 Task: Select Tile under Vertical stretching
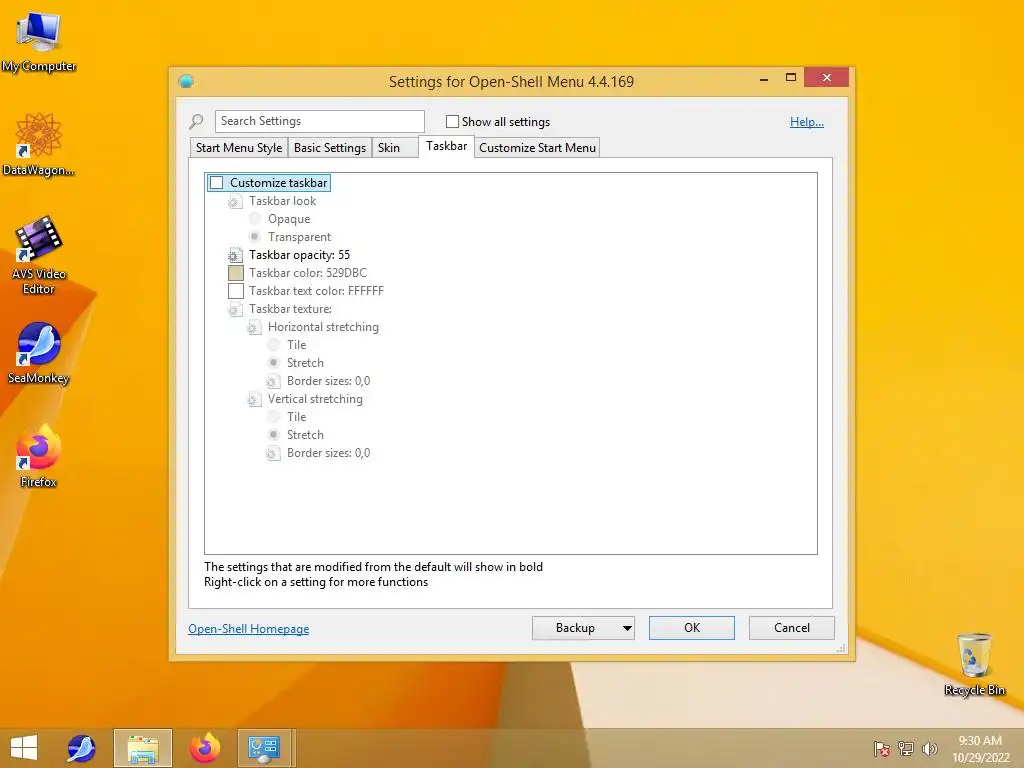coord(274,416)
